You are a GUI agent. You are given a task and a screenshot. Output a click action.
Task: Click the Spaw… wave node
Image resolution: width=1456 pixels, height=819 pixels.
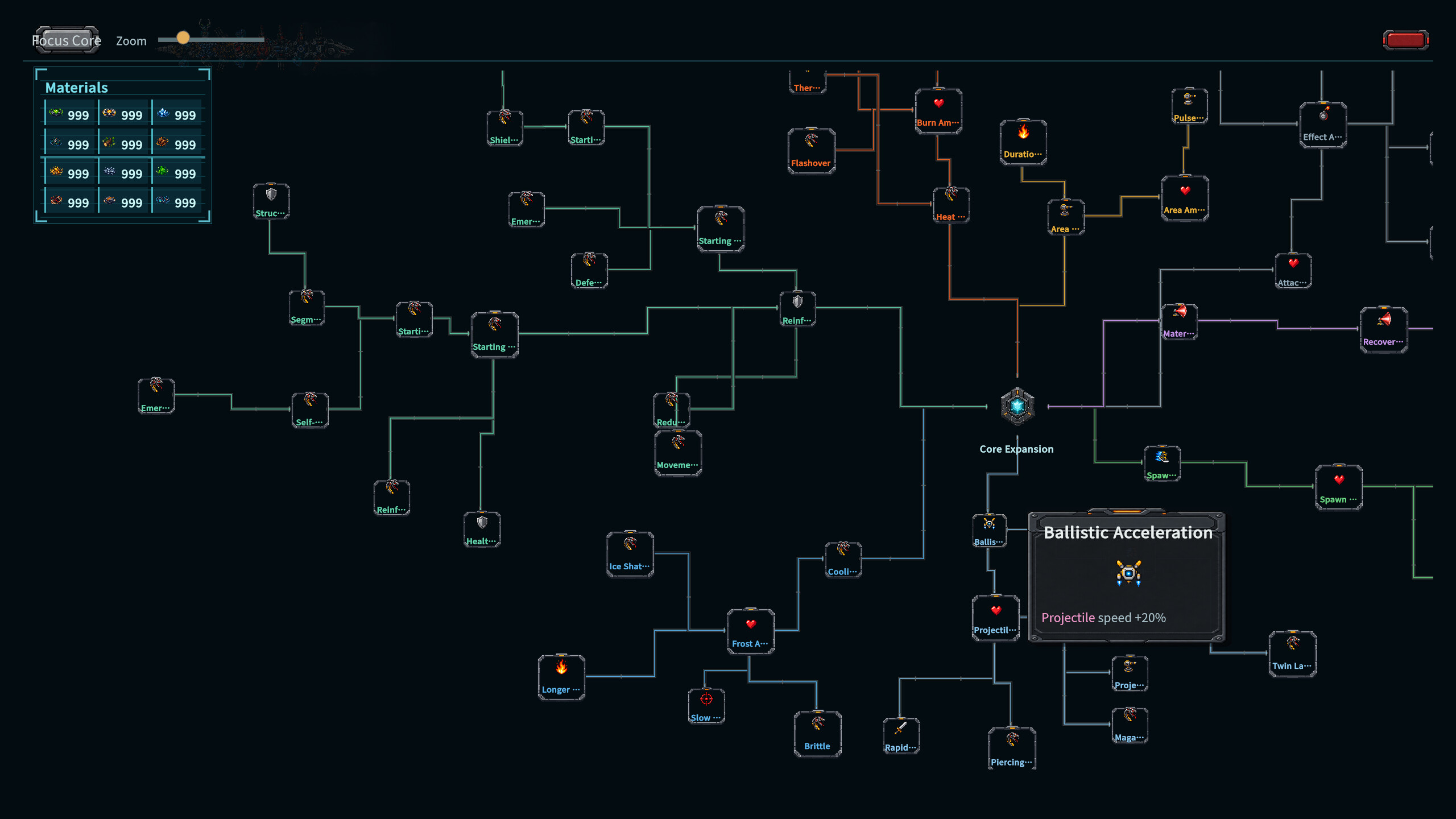click(x=1161, y=464)
